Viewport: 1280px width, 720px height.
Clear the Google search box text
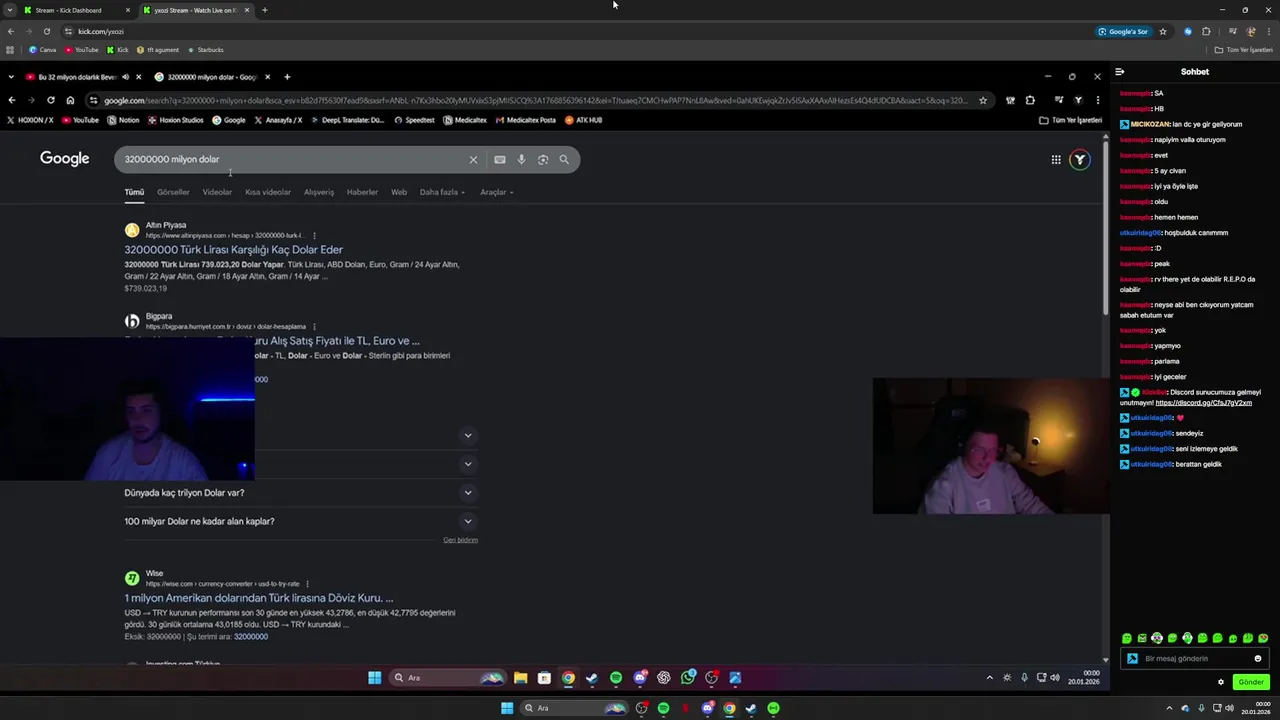coord(473,160)
